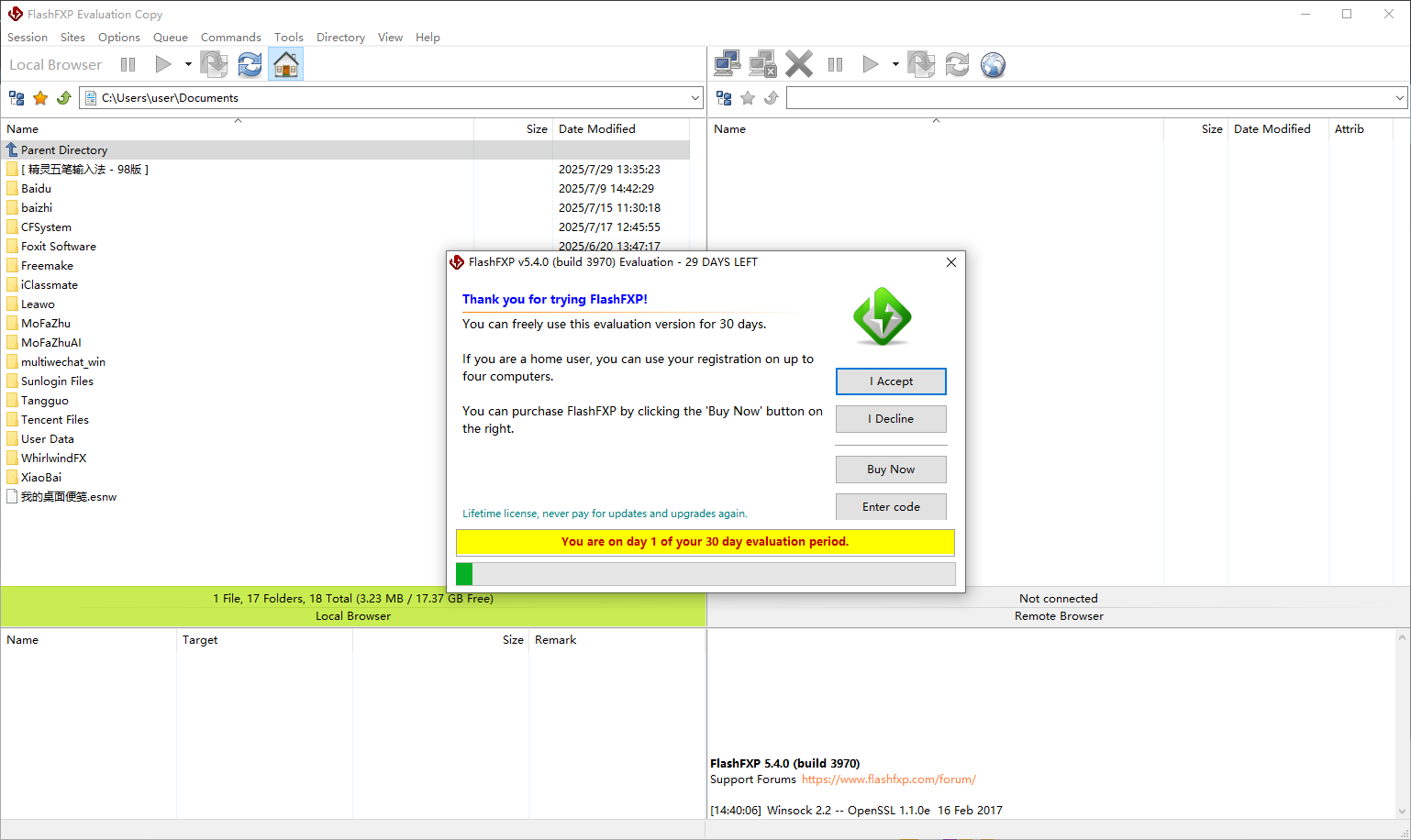Close the FlashFXP Evaluation dialog

point(951,262)
